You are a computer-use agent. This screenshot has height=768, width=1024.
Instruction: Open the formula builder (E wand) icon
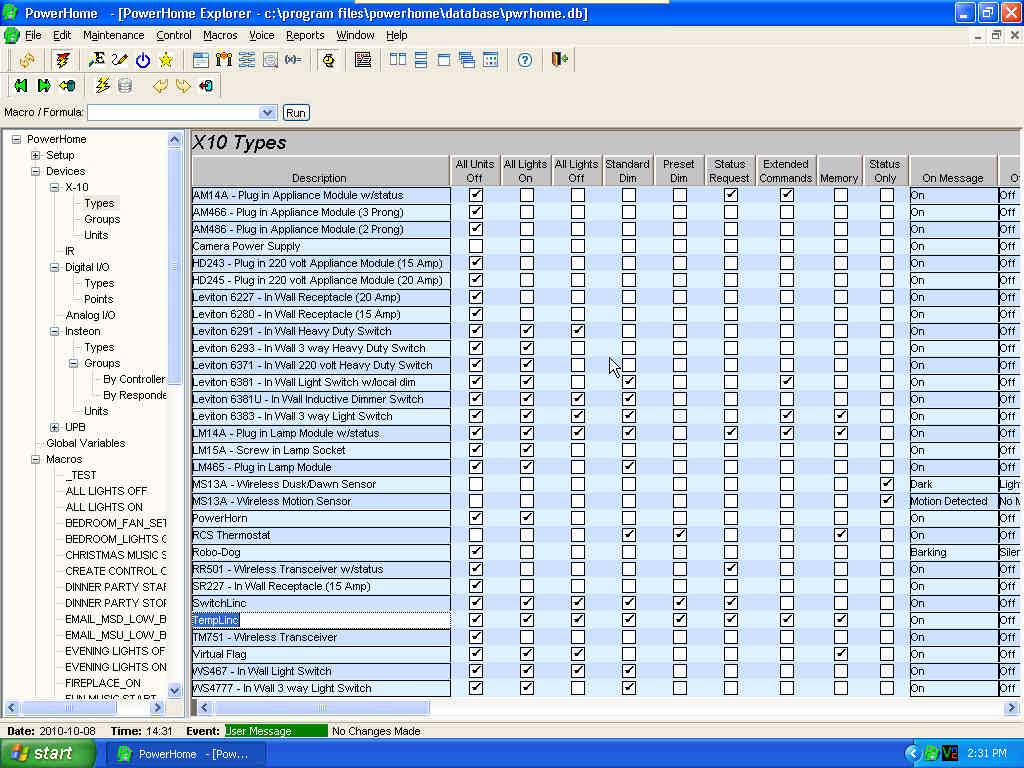coord(97,60)
